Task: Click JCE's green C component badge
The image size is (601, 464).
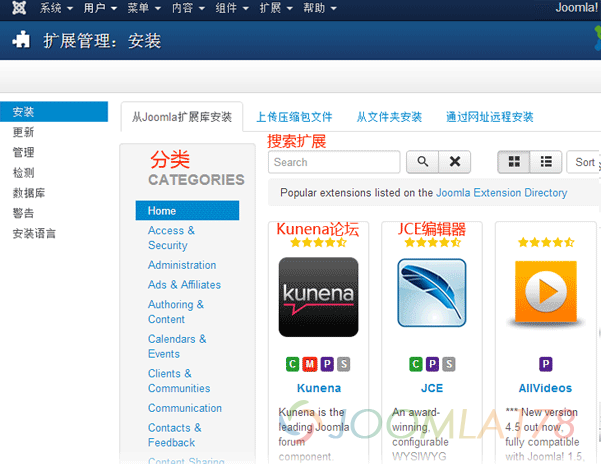Action: pos(415,364)
